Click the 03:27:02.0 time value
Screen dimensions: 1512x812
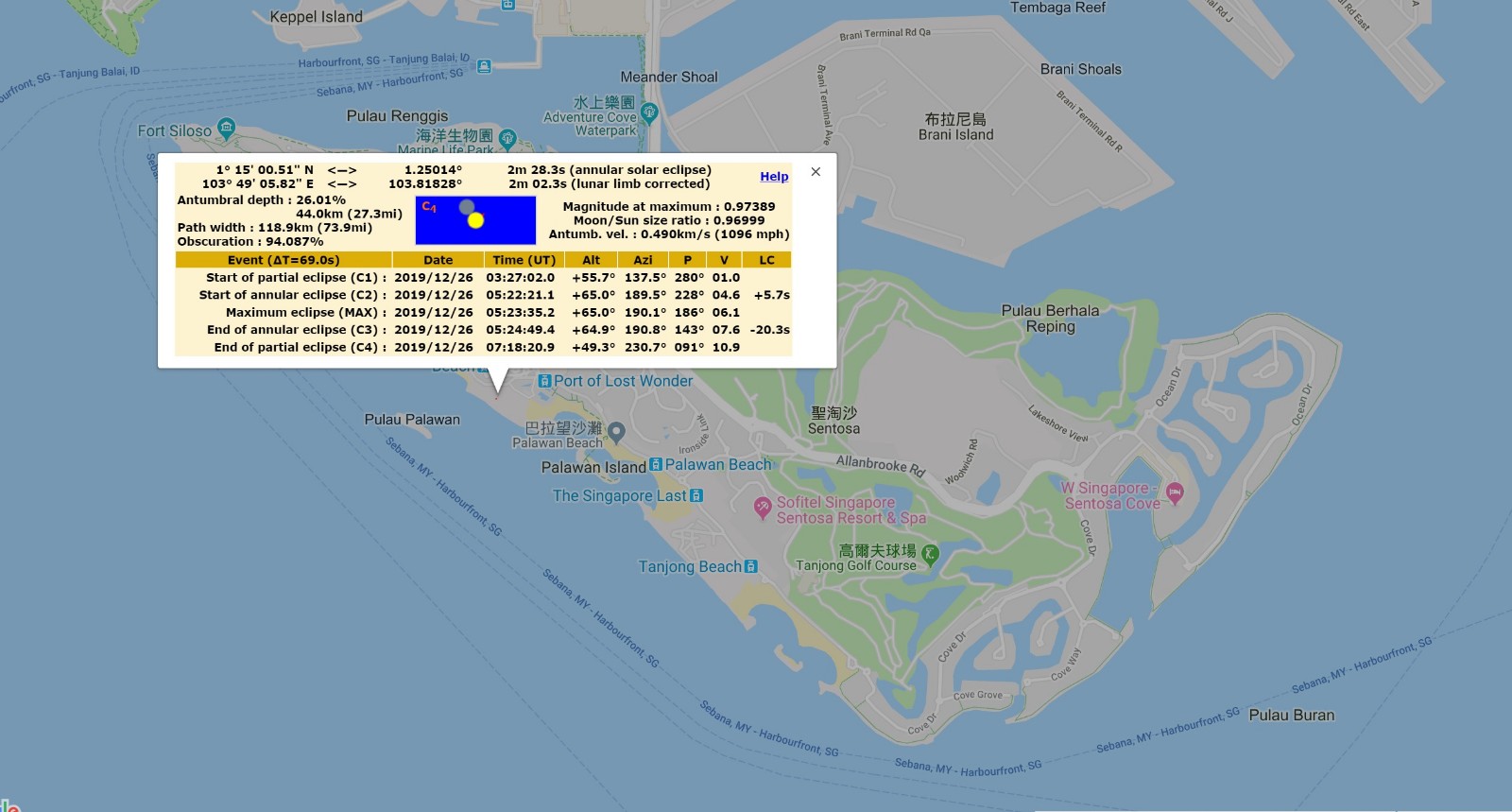click(521, 278)
